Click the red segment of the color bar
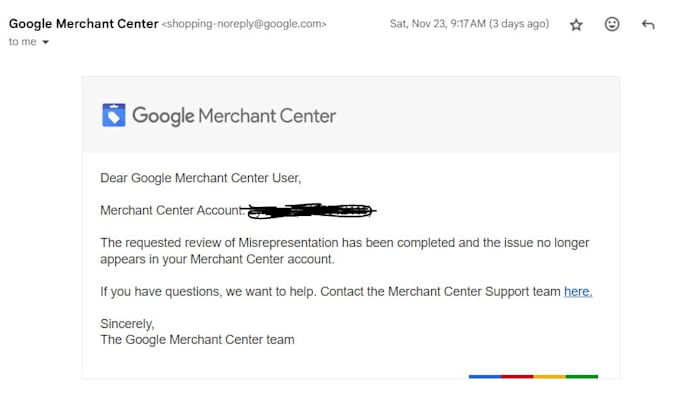The width and height of the screenshot is (680, 395). (x=517, y=377)
